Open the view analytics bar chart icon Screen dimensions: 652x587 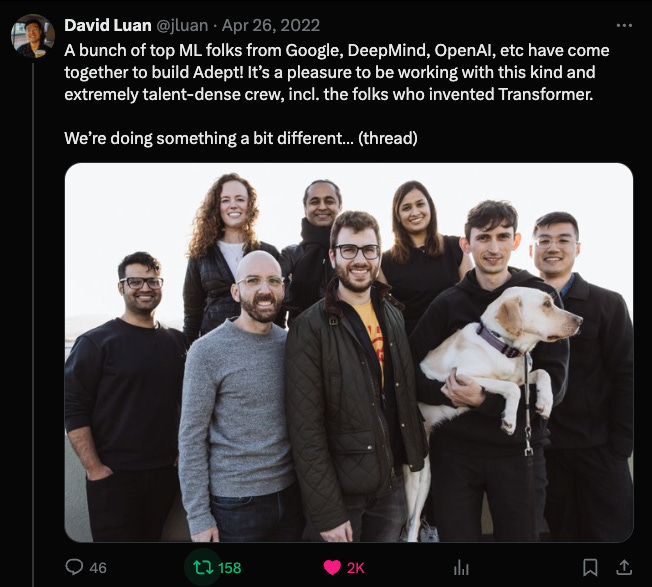(461, 567)
